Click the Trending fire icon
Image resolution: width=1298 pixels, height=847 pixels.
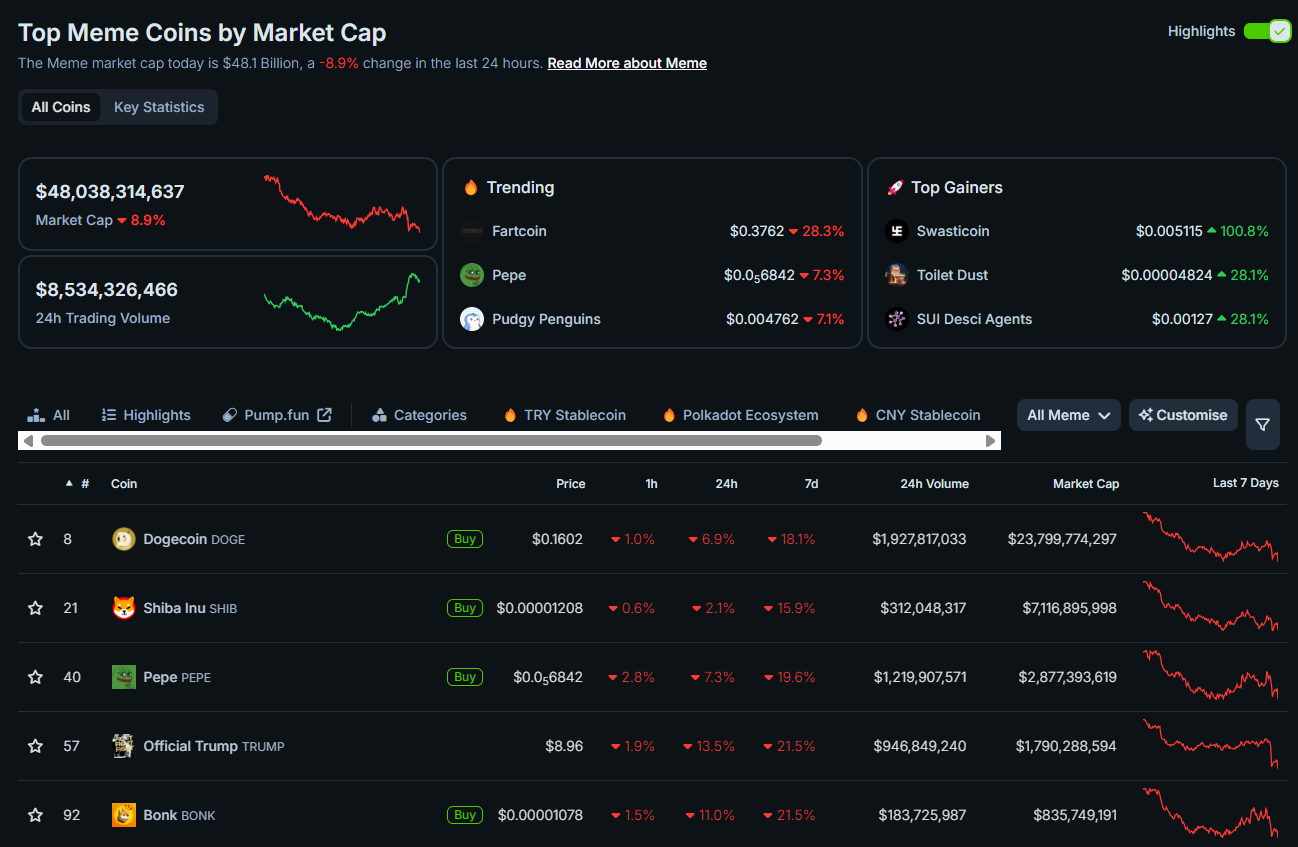471,187
